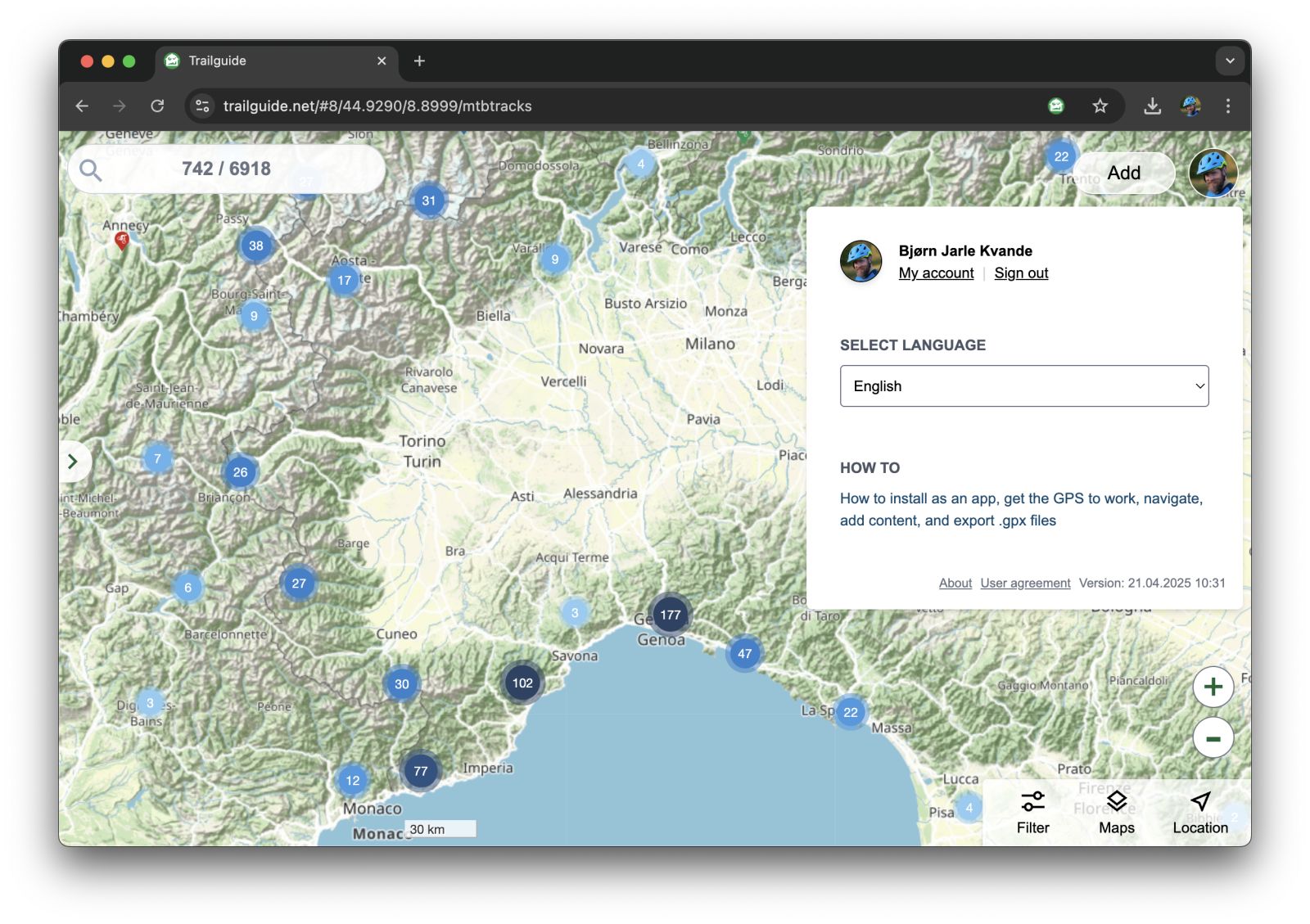Open a new browser tab

419,61
